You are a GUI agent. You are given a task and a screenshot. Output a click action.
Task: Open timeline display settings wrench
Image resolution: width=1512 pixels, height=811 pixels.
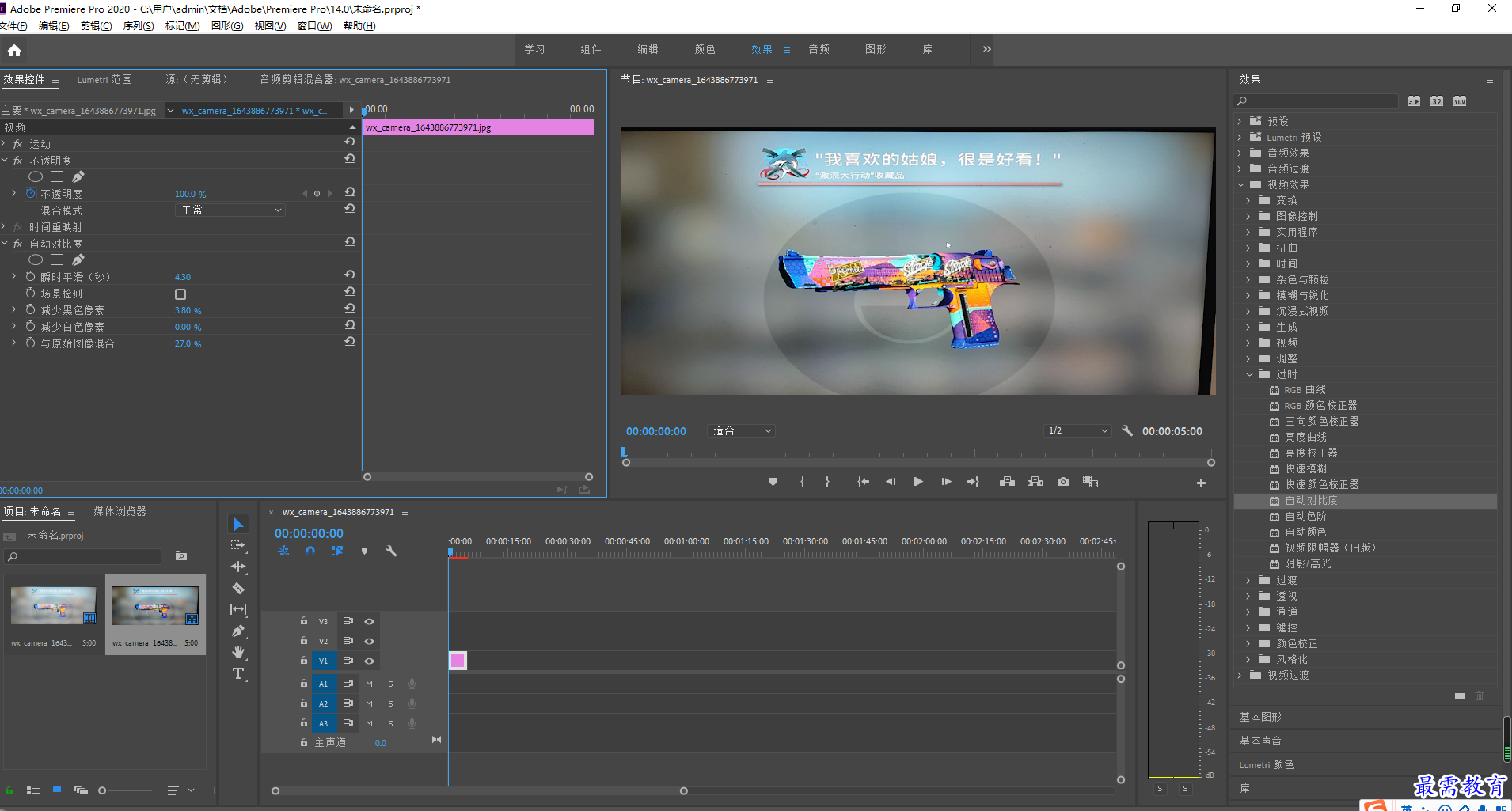391,551
